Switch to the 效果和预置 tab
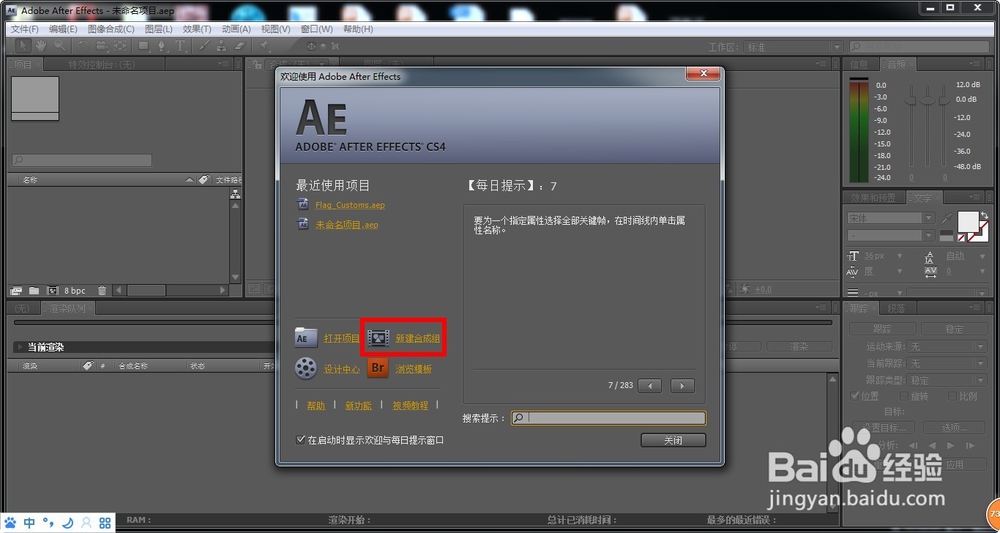The width and height of the screenshot is (1000, 533). point(872,198)
